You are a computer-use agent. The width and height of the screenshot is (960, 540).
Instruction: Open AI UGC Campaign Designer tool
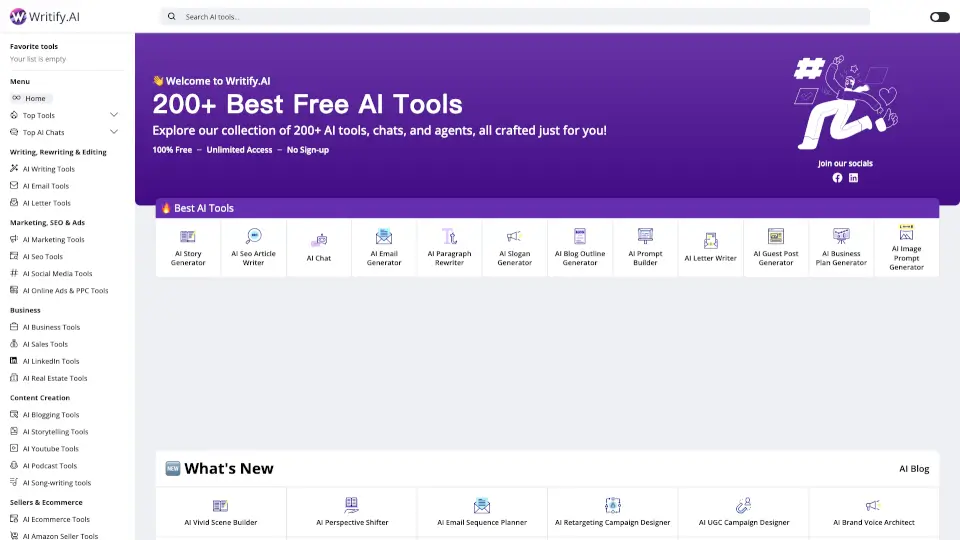(x=744, y=513)
